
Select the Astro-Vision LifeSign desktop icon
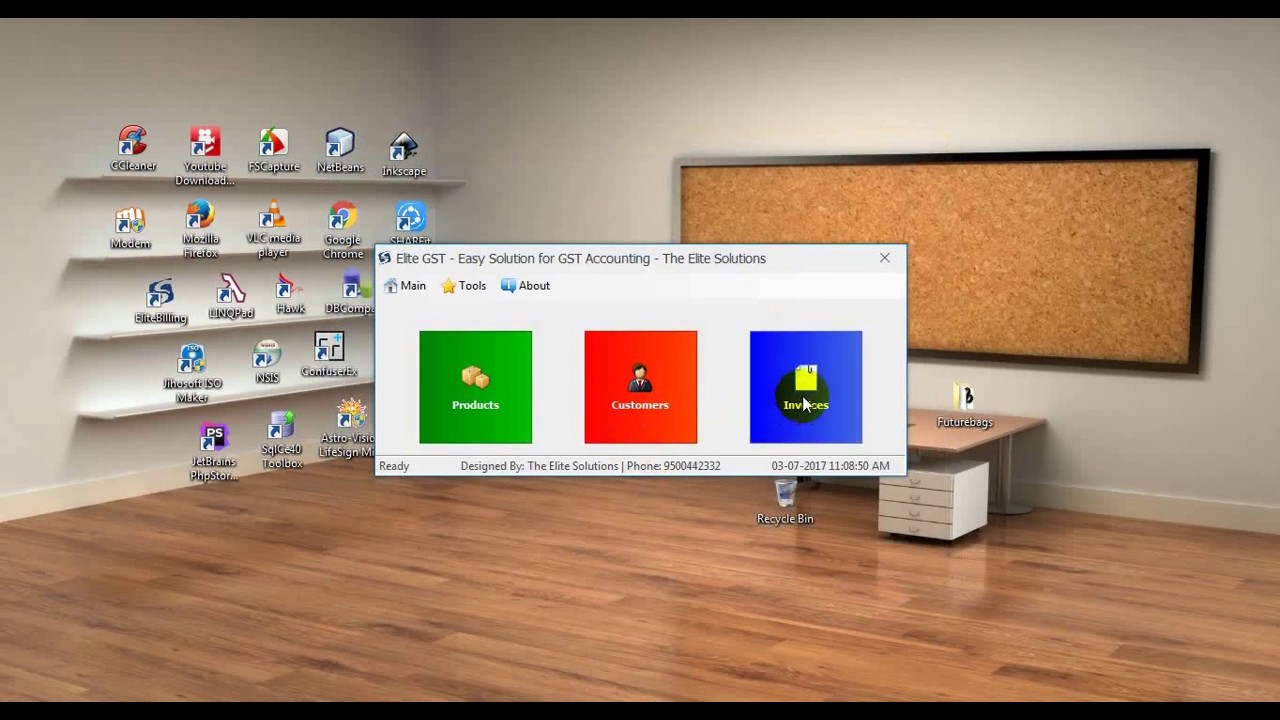pos(347,428)
